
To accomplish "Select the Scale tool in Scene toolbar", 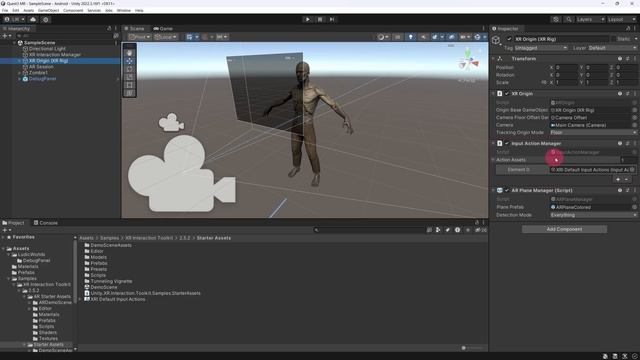I will click(x=129, y=77).
